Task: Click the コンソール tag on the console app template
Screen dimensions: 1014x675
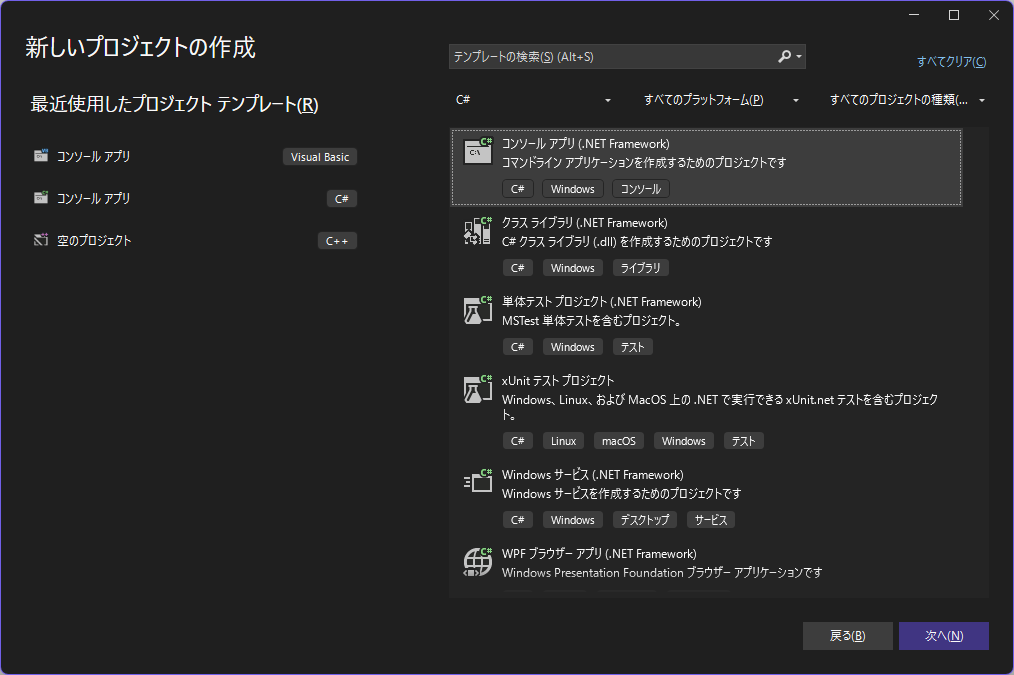Action: [x=640, y=188]
